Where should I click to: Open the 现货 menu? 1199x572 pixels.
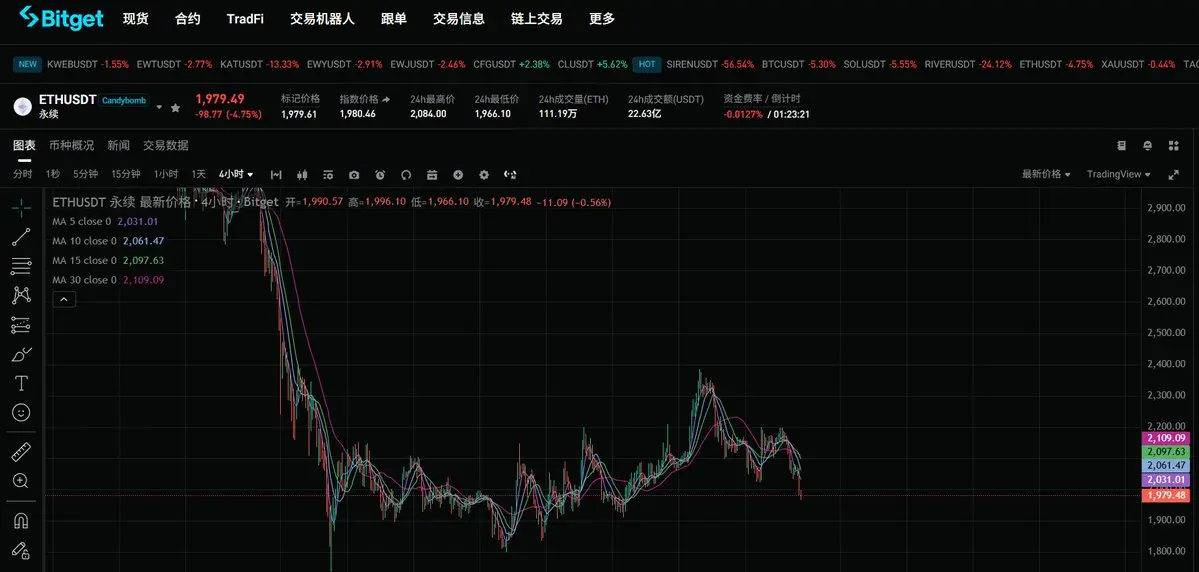135,19
